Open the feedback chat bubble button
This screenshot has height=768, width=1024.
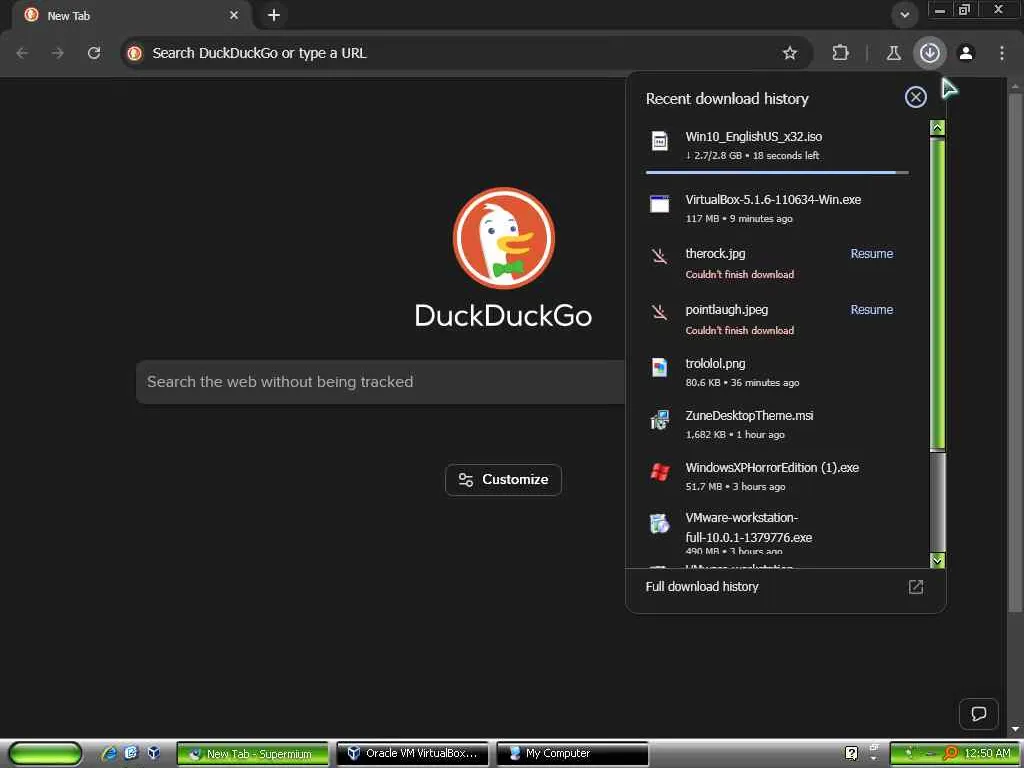click(x=978, y=714)
